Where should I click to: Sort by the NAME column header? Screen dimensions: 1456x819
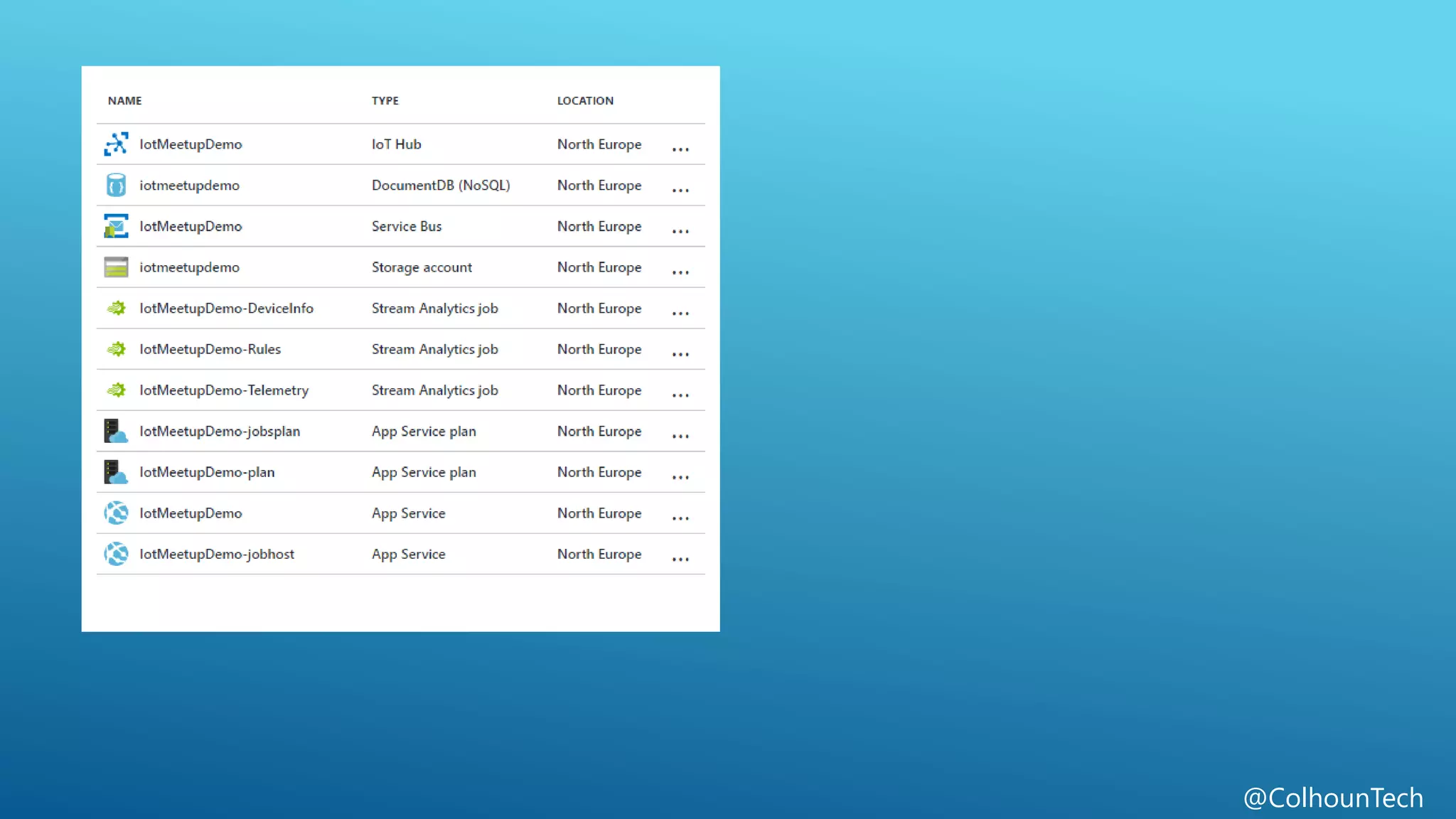click(125, 101)
